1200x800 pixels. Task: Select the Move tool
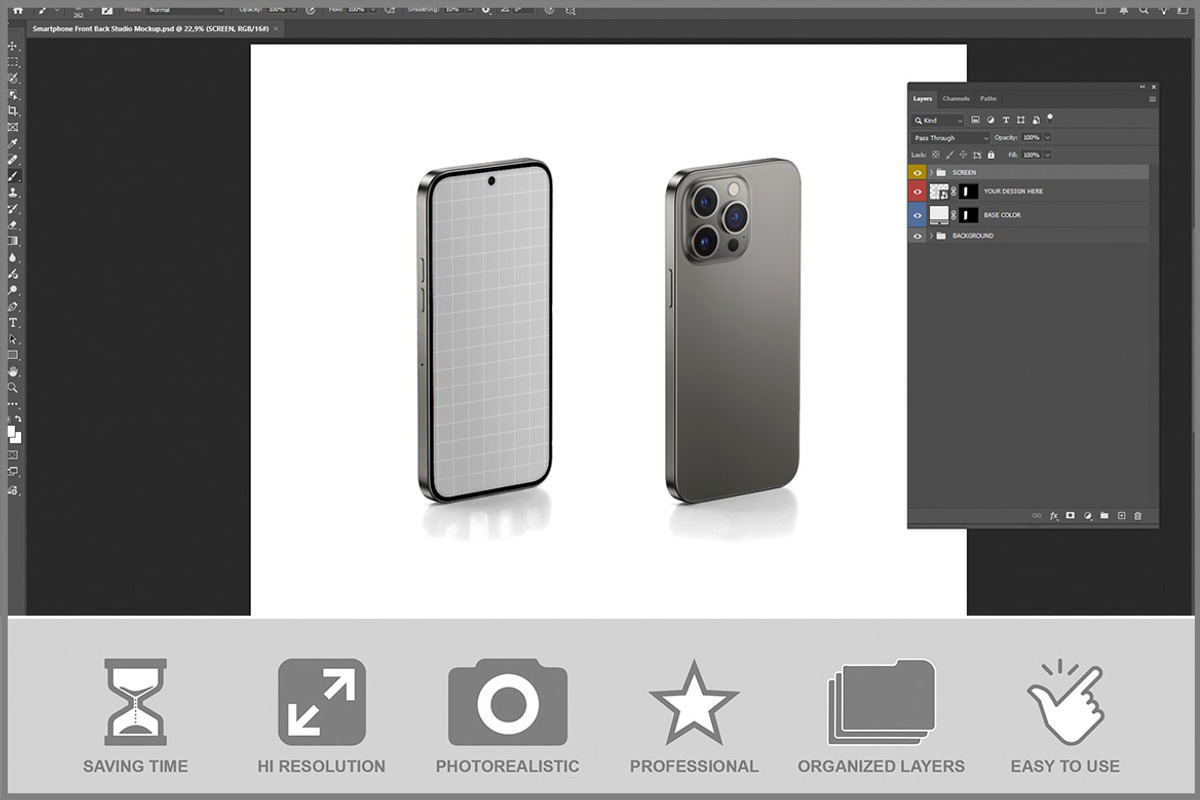click(x=13, y=46)
